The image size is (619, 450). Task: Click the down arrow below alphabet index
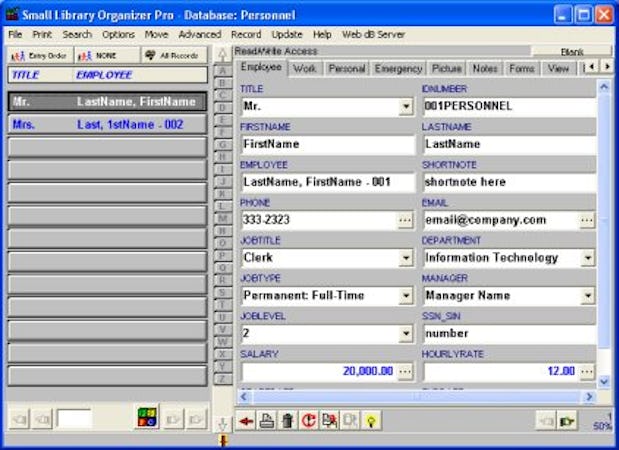223,424
